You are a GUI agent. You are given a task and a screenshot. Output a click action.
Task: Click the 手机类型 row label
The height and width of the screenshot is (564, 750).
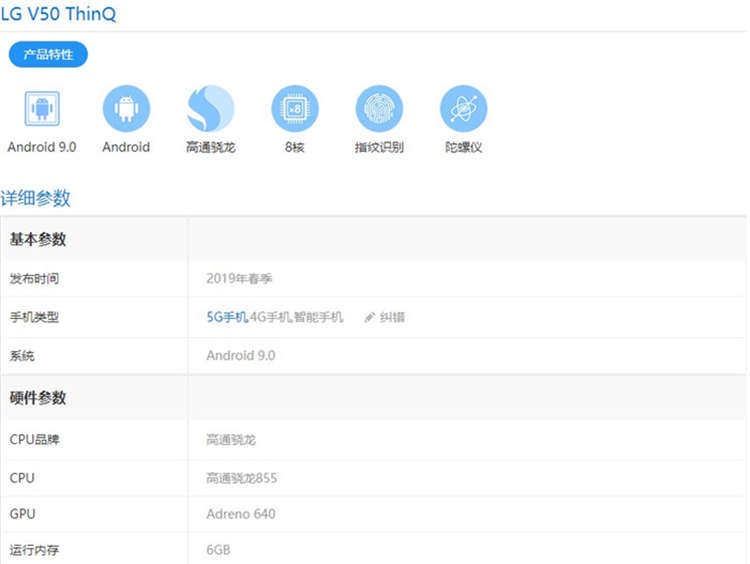pos(34,317)
